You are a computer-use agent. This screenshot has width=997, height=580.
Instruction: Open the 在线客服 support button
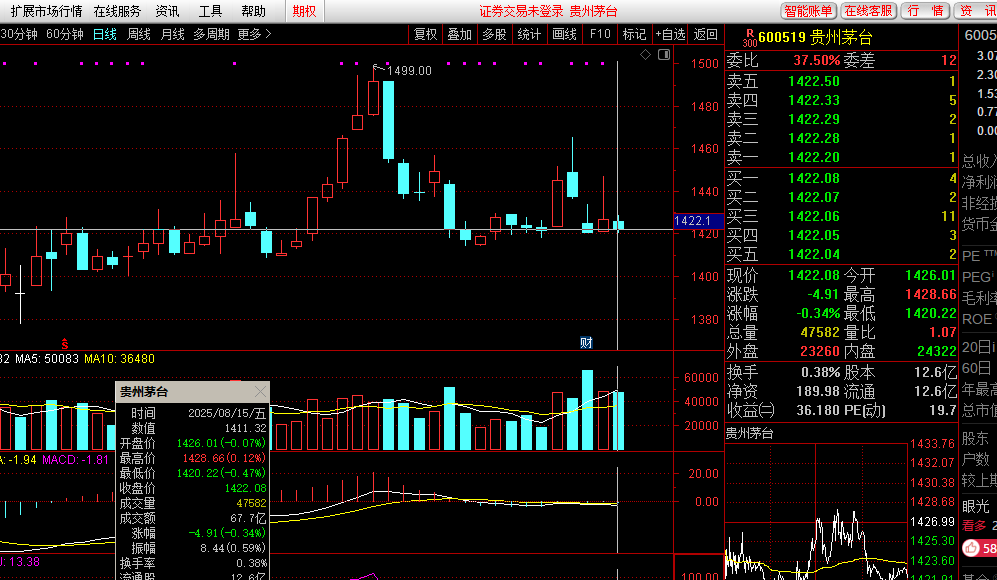pos(868,11)
